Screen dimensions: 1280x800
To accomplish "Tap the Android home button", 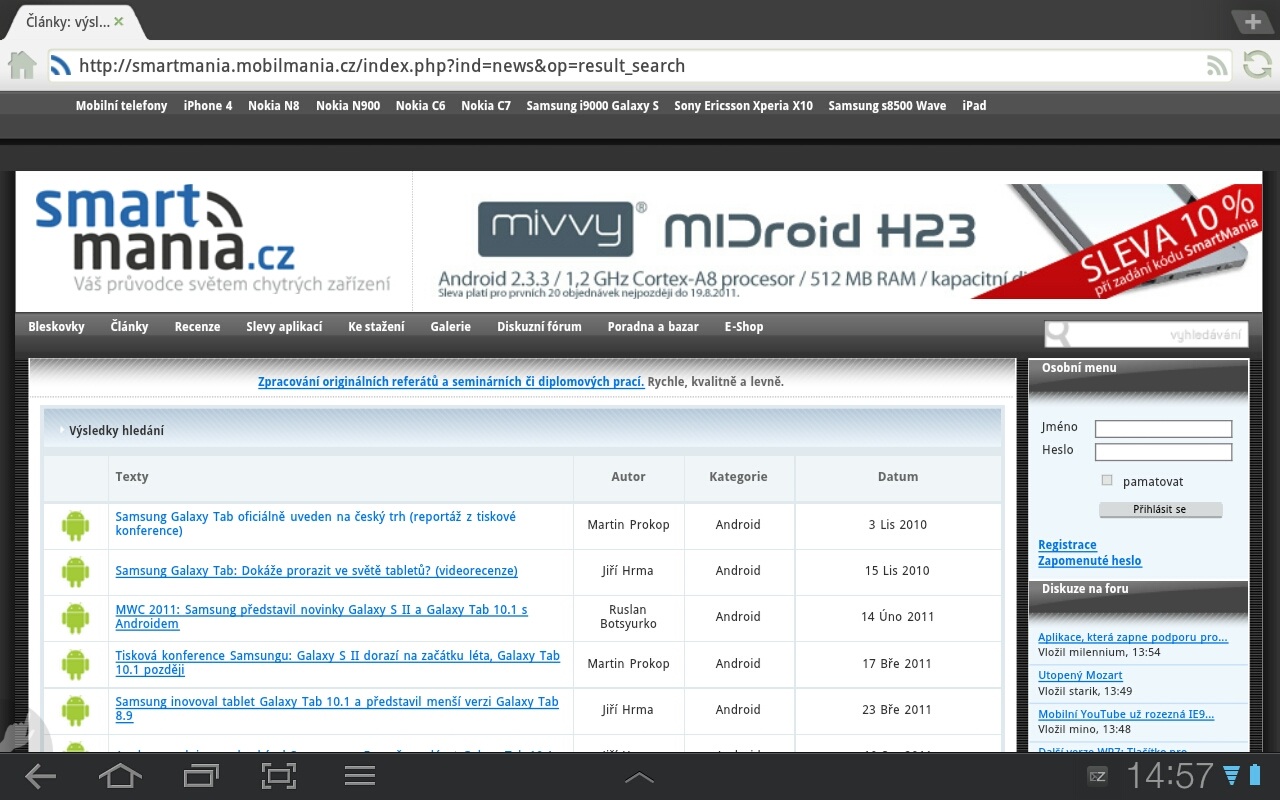I will pos(120,776).
